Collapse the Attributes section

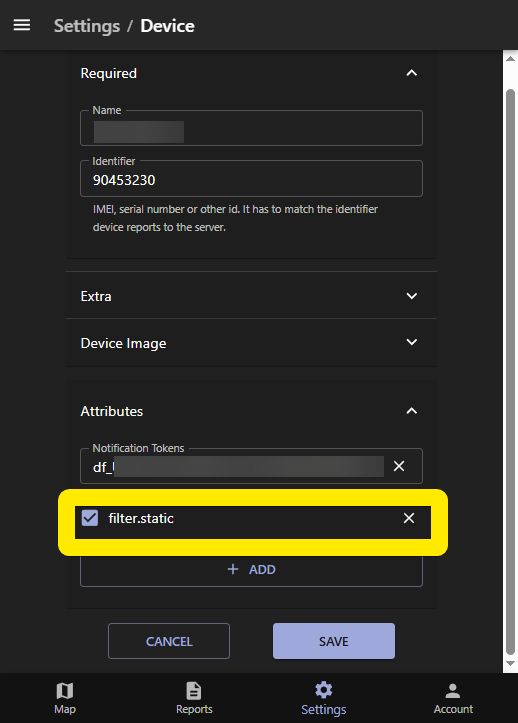pos(411,411)
